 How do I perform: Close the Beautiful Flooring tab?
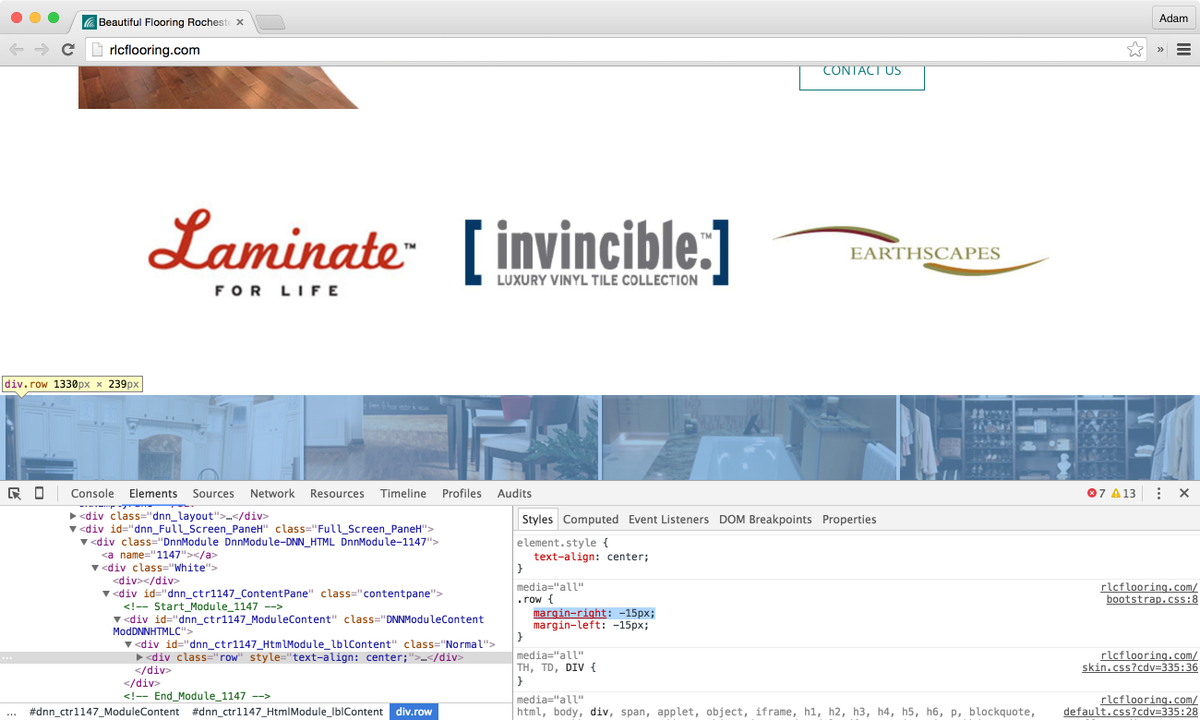(x=240, y=21)
